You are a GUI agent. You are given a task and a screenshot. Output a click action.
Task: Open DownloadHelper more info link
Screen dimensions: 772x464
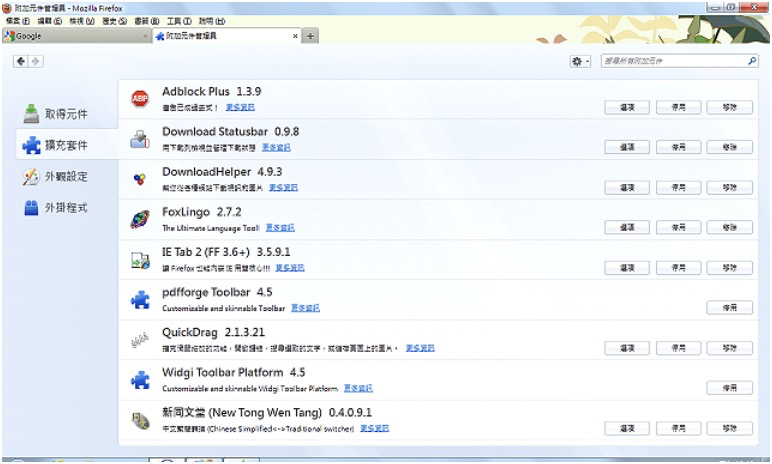(x=284, y=187)
